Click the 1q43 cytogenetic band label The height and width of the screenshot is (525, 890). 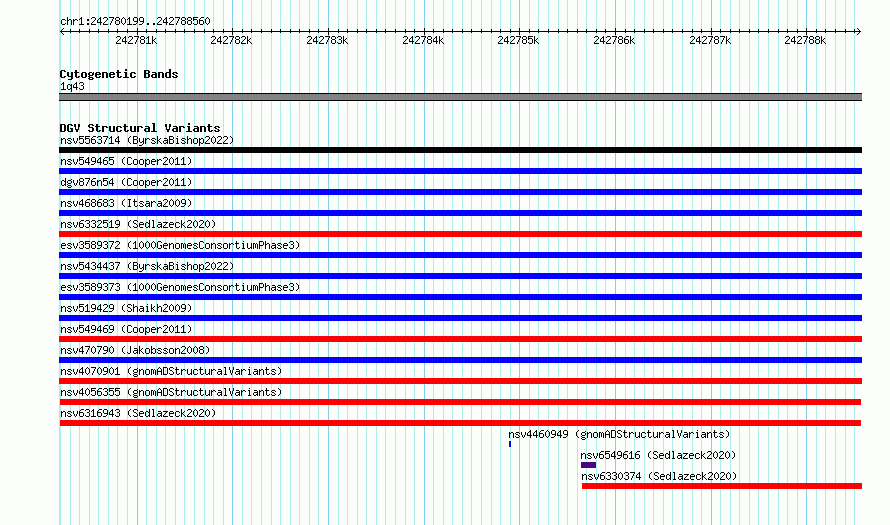click(72, 86)
